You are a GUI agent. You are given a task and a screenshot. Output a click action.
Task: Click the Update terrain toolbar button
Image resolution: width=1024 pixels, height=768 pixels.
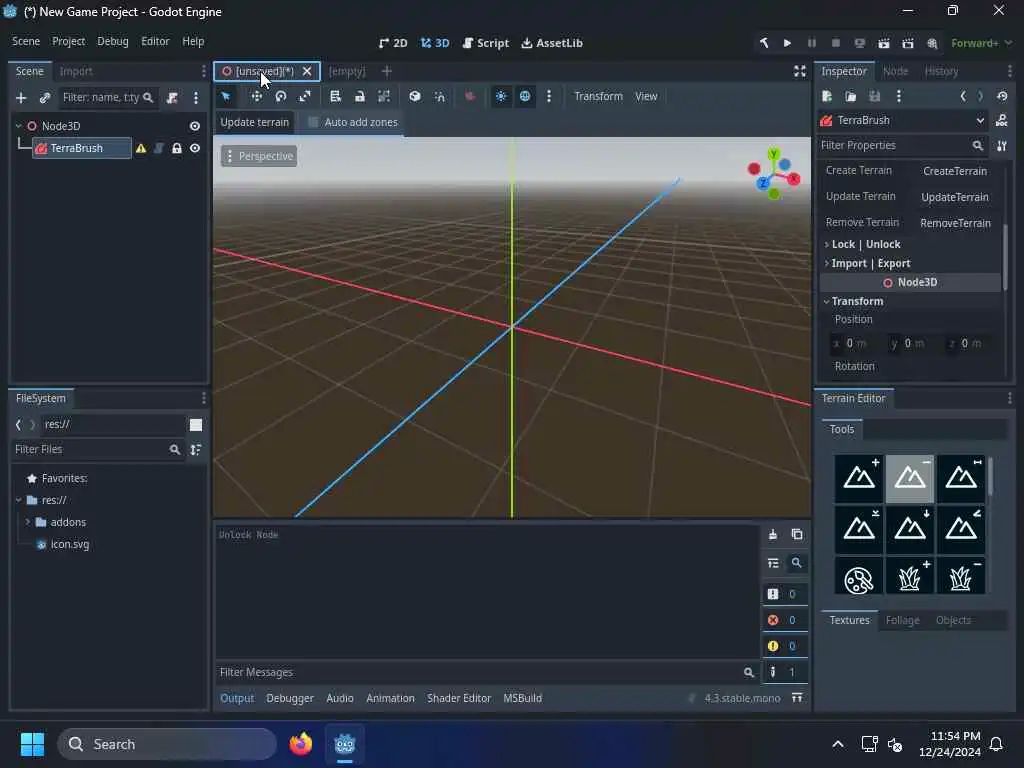pyautogui.click(x=255, y=122)
